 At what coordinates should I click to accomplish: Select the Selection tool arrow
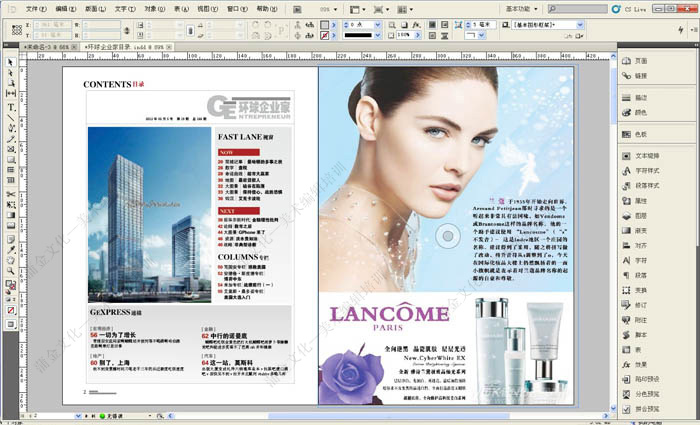tap(10, 62)
